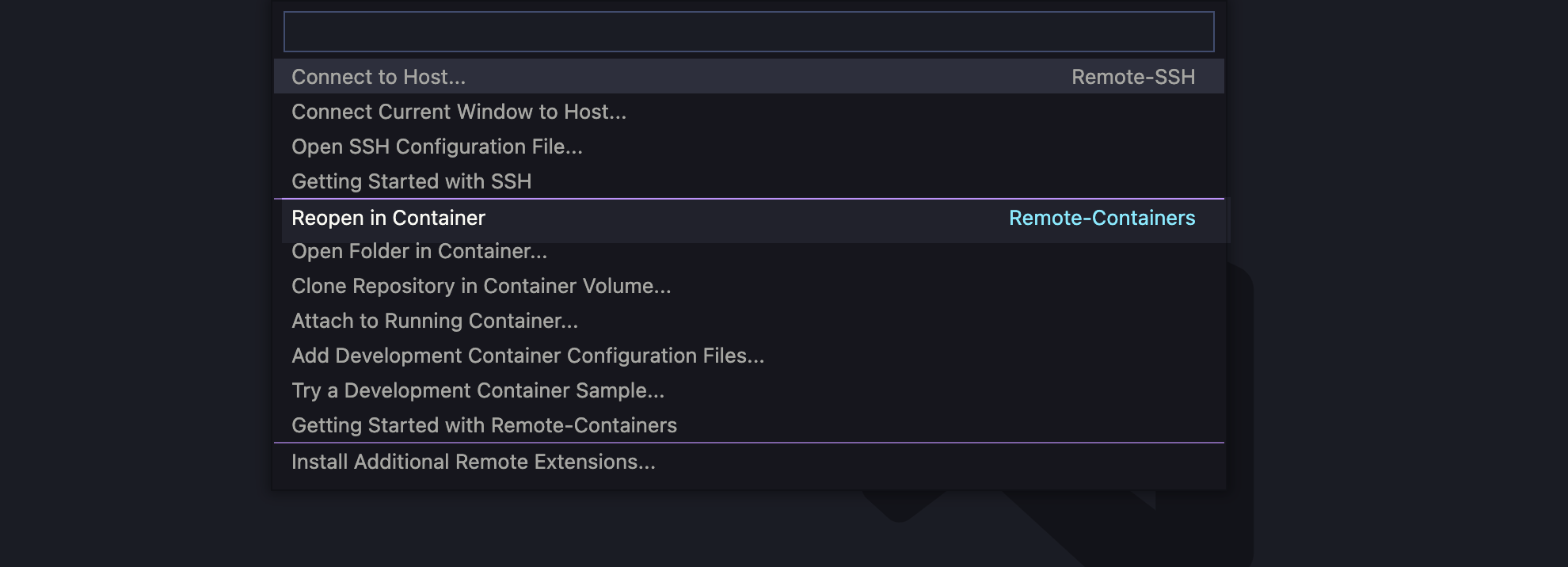Select Try a Development Container Sample...
The width and height of the screenshot is (1568, 567).
(x=748, y=390)
